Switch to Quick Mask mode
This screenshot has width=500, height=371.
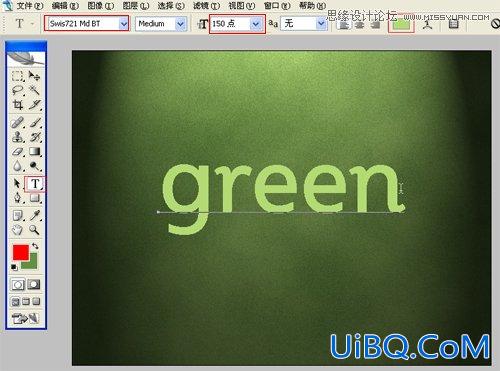pyautogui.click(x=34, y=284)
